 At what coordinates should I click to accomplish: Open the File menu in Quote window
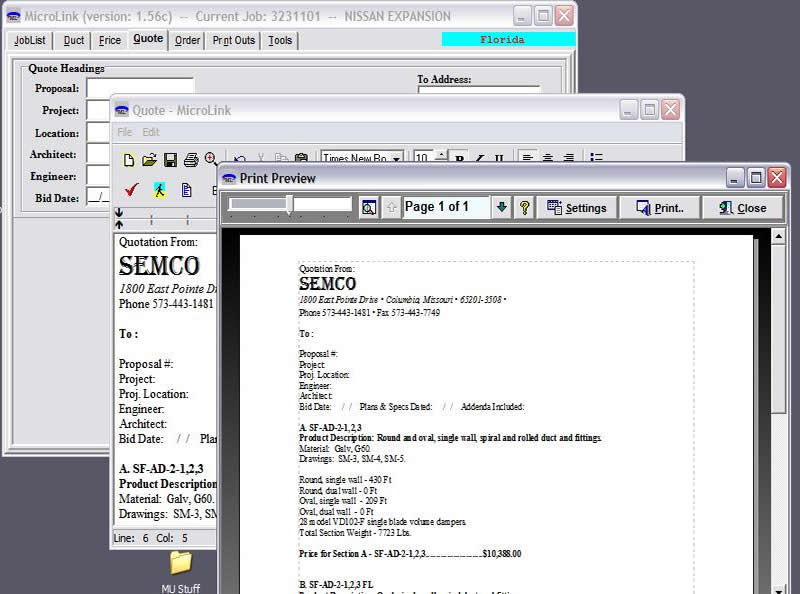[x=125, y=132]
